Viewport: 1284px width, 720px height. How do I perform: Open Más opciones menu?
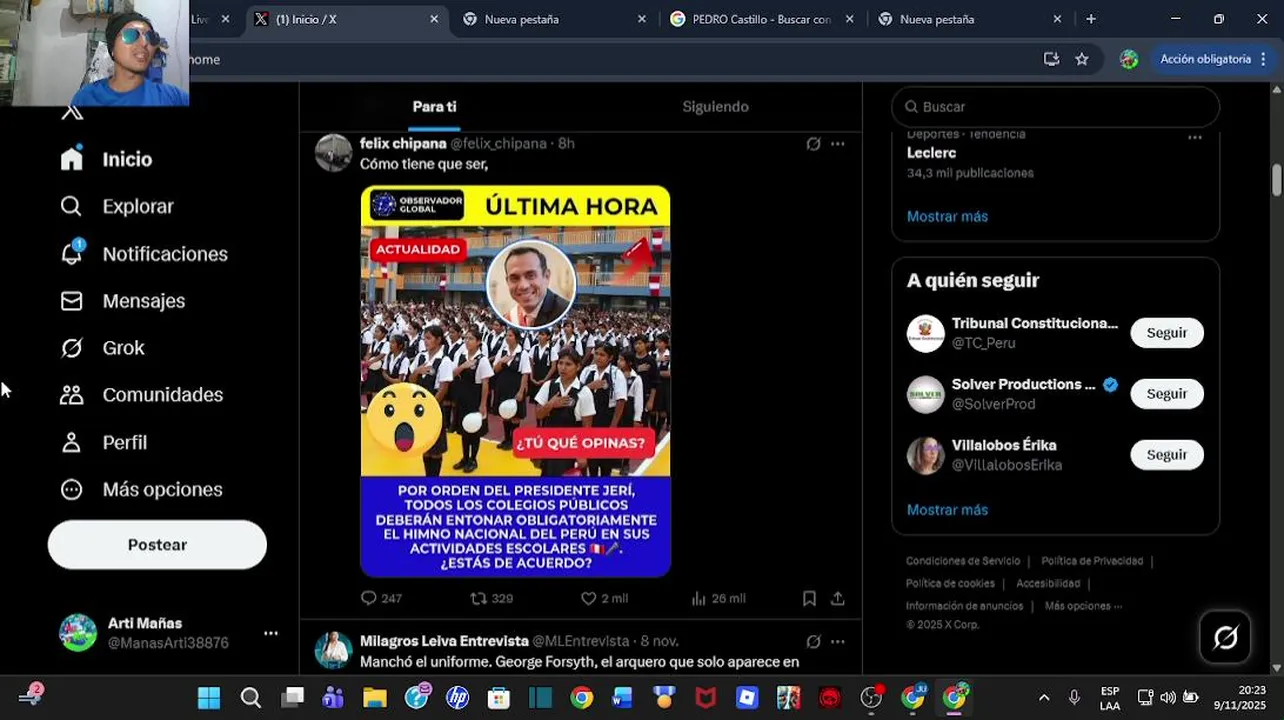(x=141, y=489)
